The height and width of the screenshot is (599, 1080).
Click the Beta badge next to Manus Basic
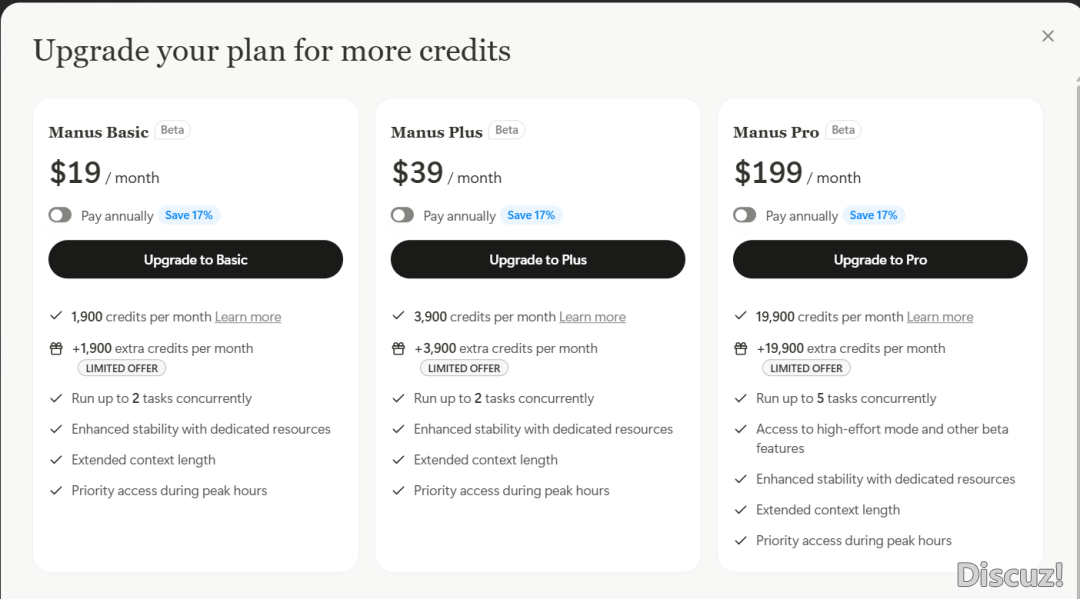[x=172, y=130]
